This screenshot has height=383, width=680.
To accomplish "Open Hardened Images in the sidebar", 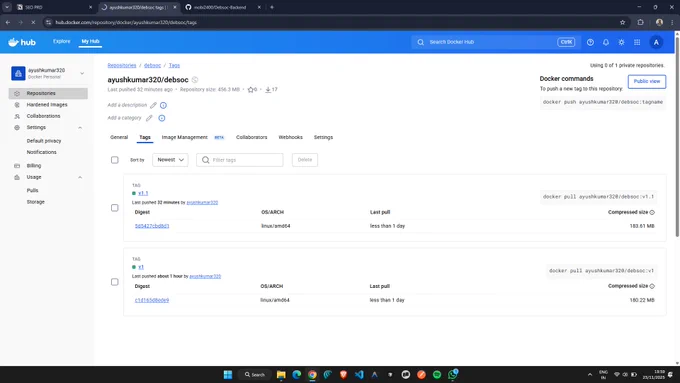I will [48, 105].
